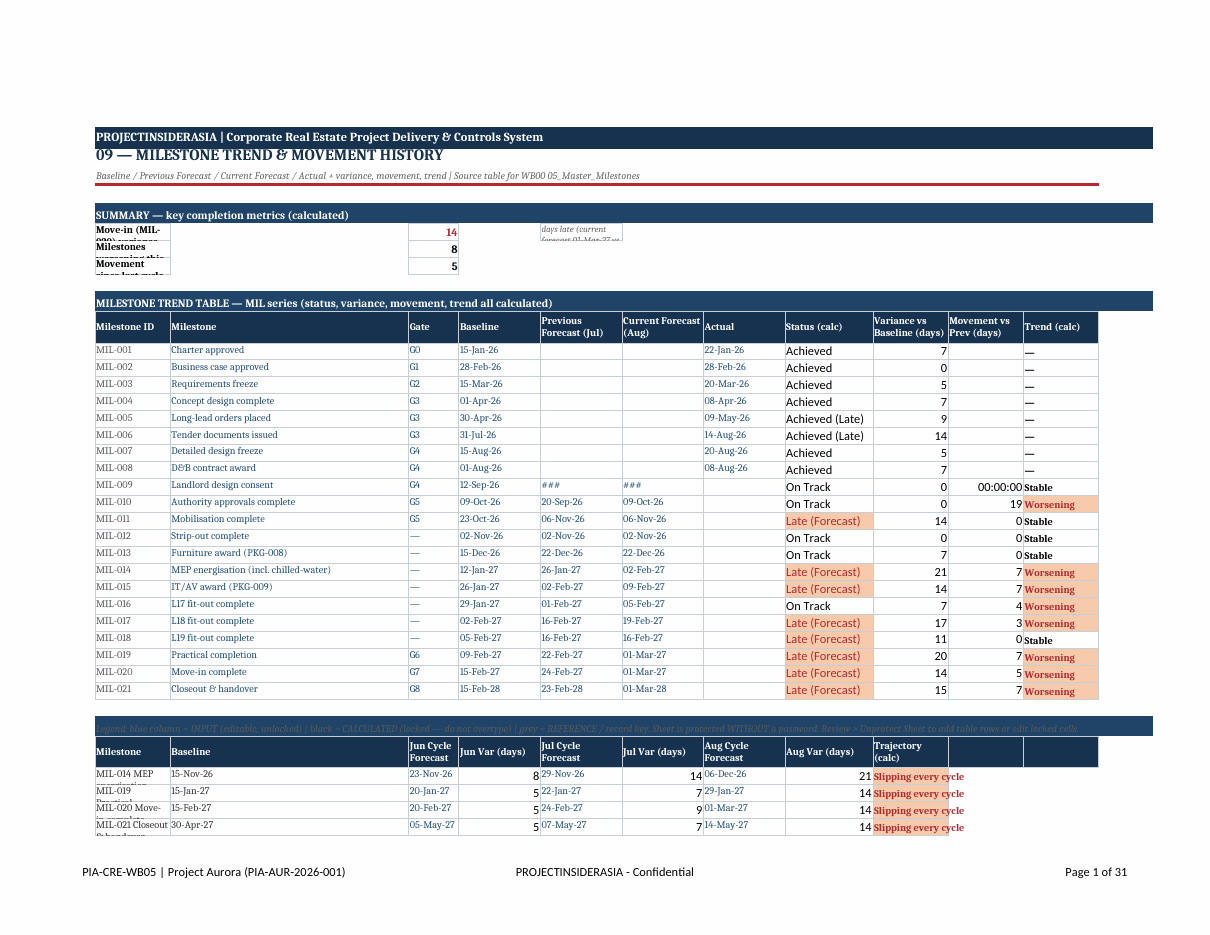Select 'Trajectory (calc)' column header
The height and width of the screenshot is (935, 1210).
tap(910, 752)
